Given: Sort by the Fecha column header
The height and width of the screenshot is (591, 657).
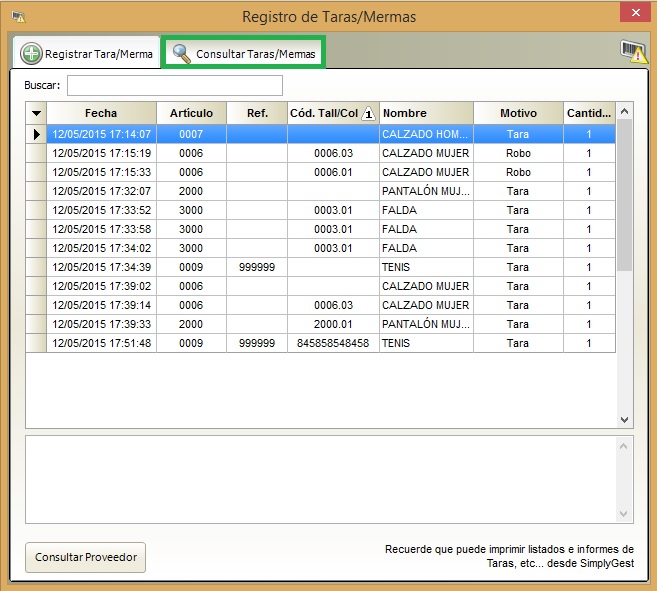Looking at the screenshot, I should (101, 113).
